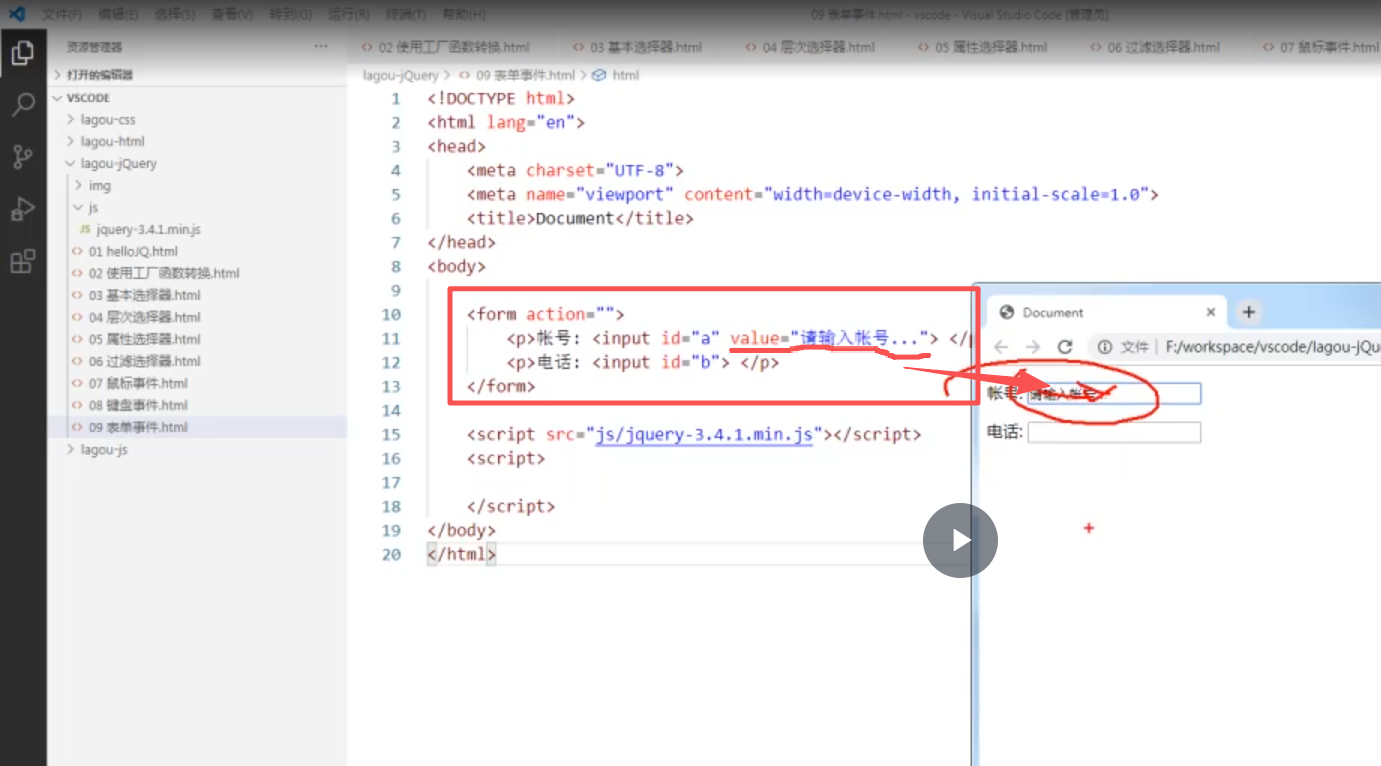Image resolution: width=1381 pixels, height=766 pixels.
Task: Open the Source Control panel
Action: tap(24, 156)
